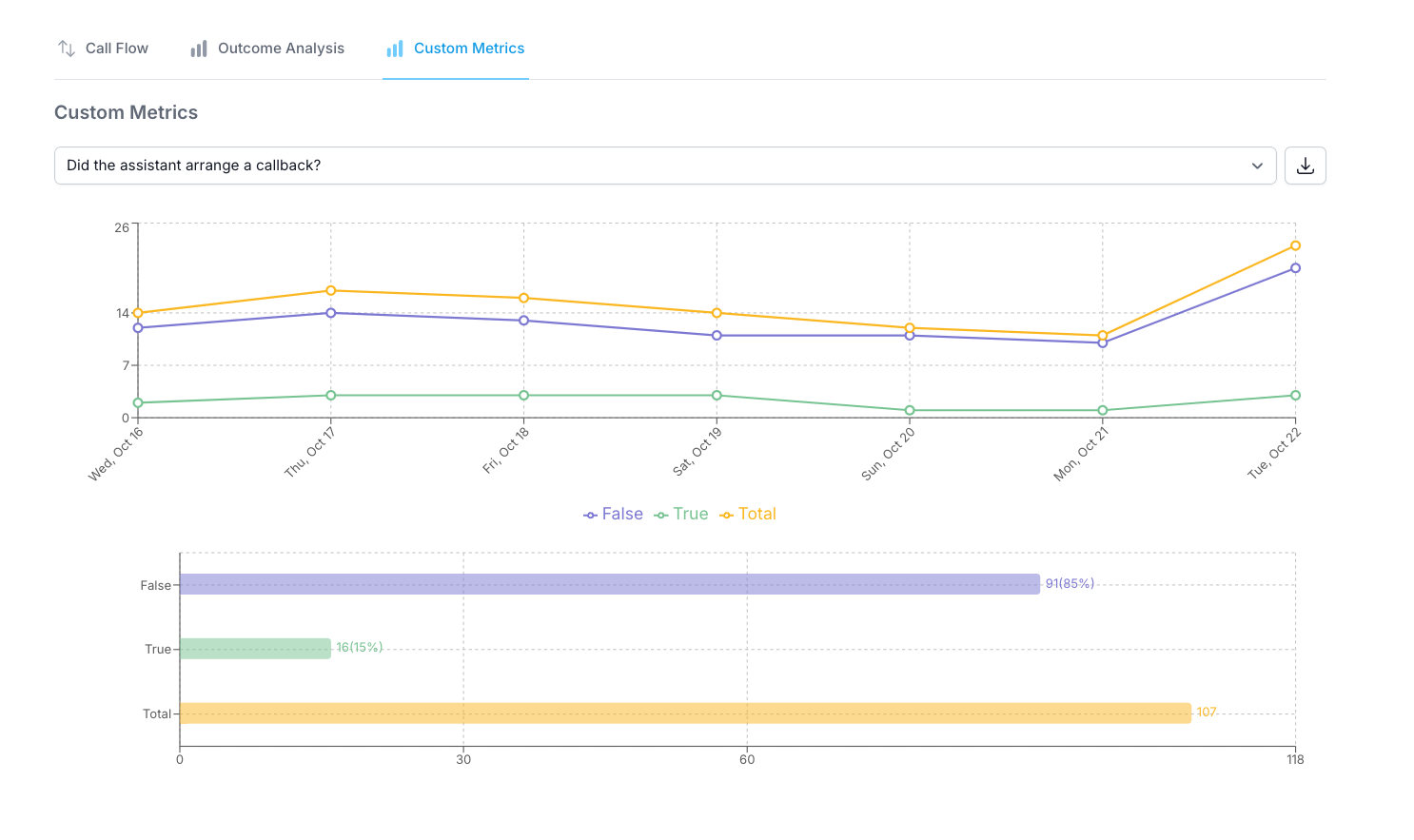Open the callback metric question dropdown

pos(665,166)
